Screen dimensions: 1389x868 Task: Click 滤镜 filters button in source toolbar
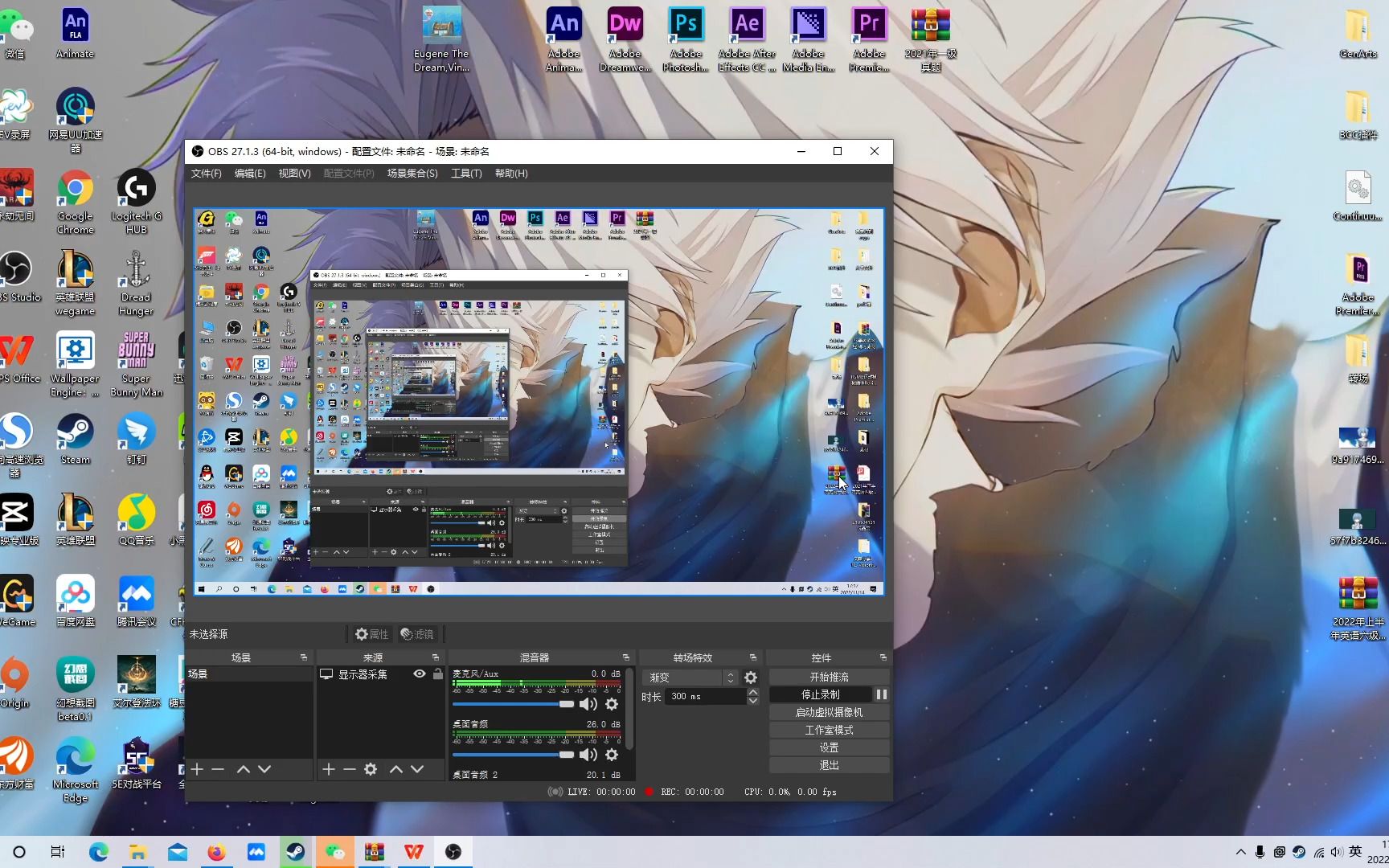[417, 634]
